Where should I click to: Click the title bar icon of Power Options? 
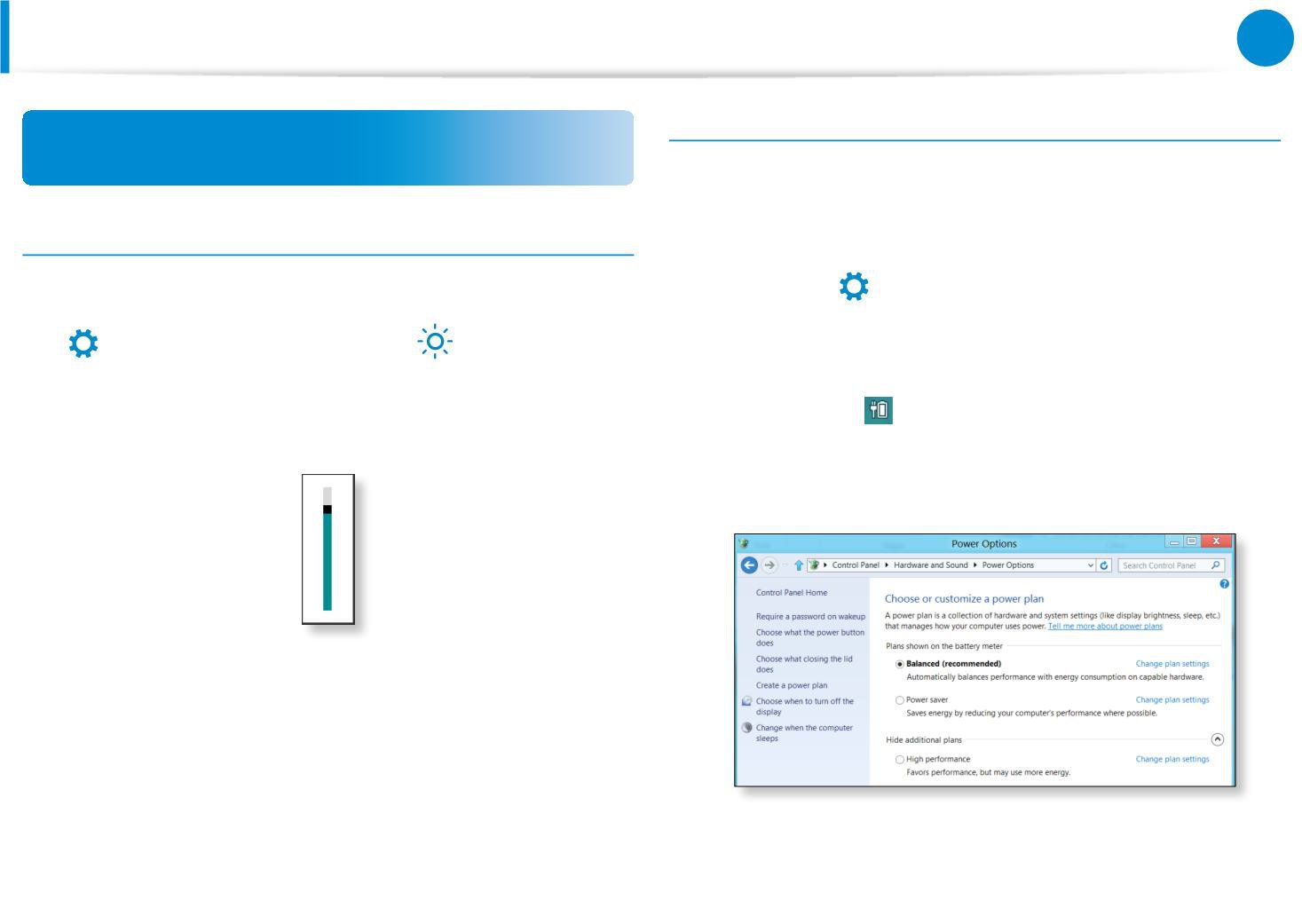pyautogui.click(x=744, y=543)
